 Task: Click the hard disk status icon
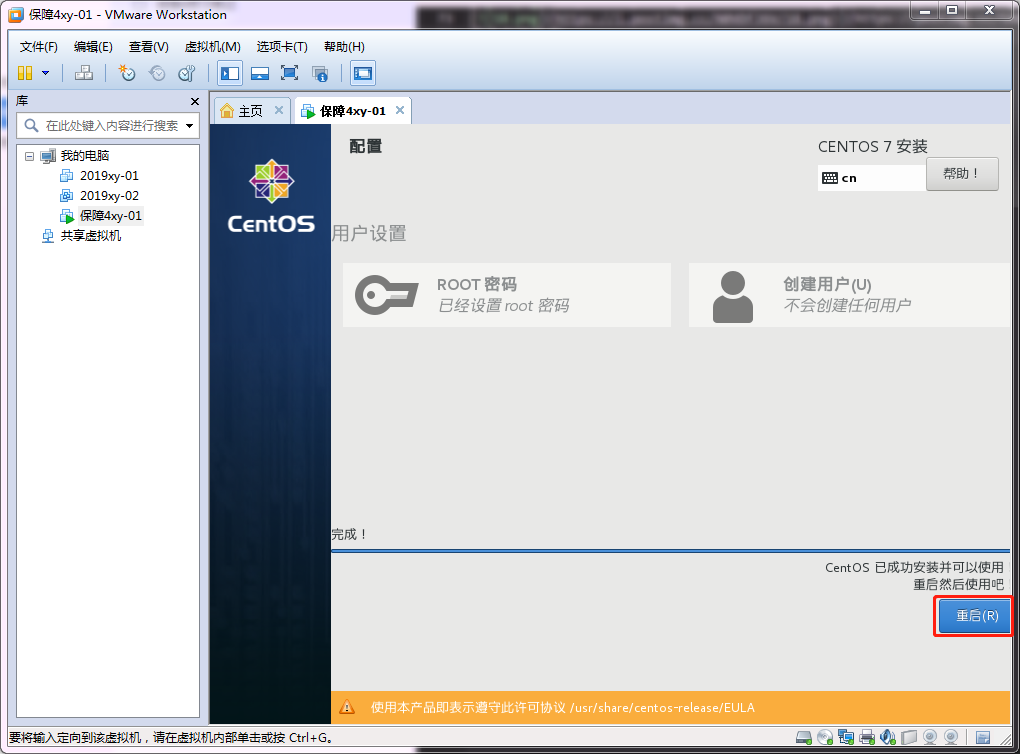pos(804,737)
